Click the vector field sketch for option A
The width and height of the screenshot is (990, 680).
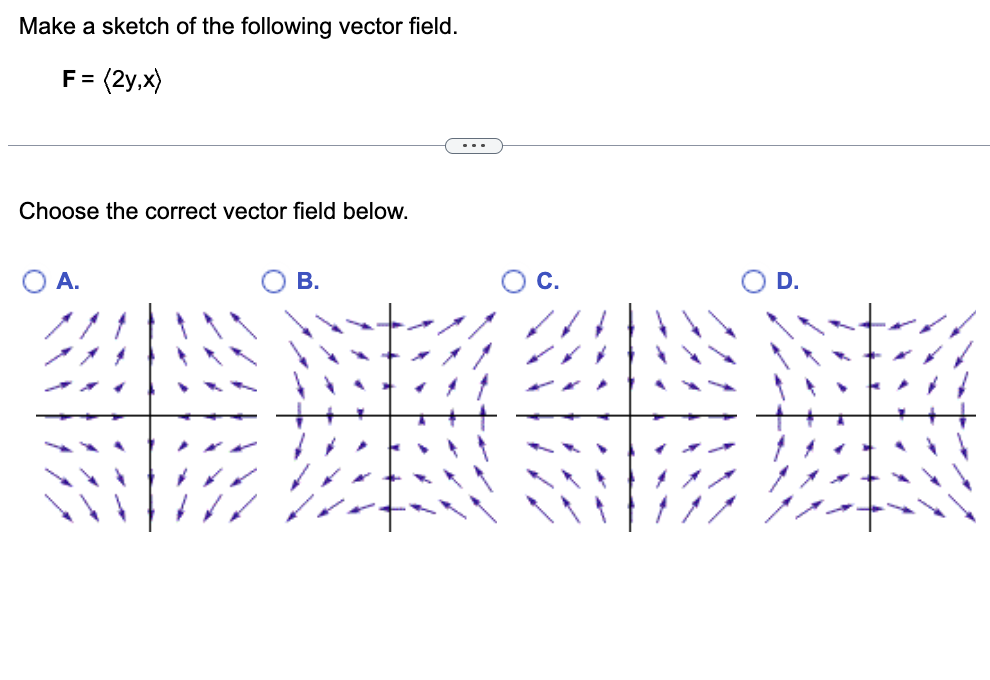(x=145, y=415)
